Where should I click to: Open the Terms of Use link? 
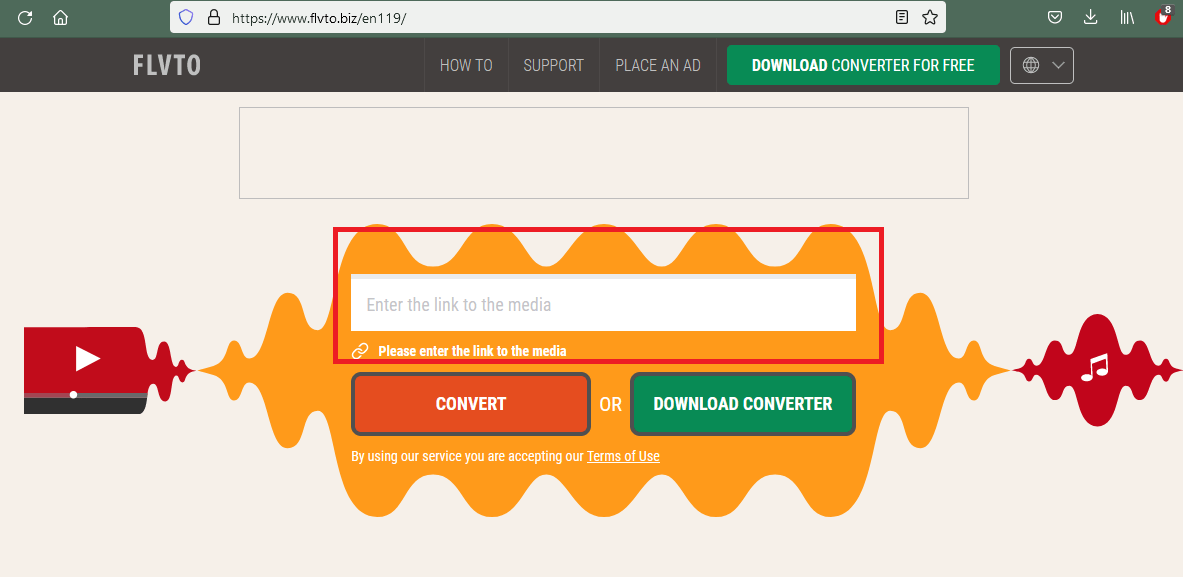(623, 456)
